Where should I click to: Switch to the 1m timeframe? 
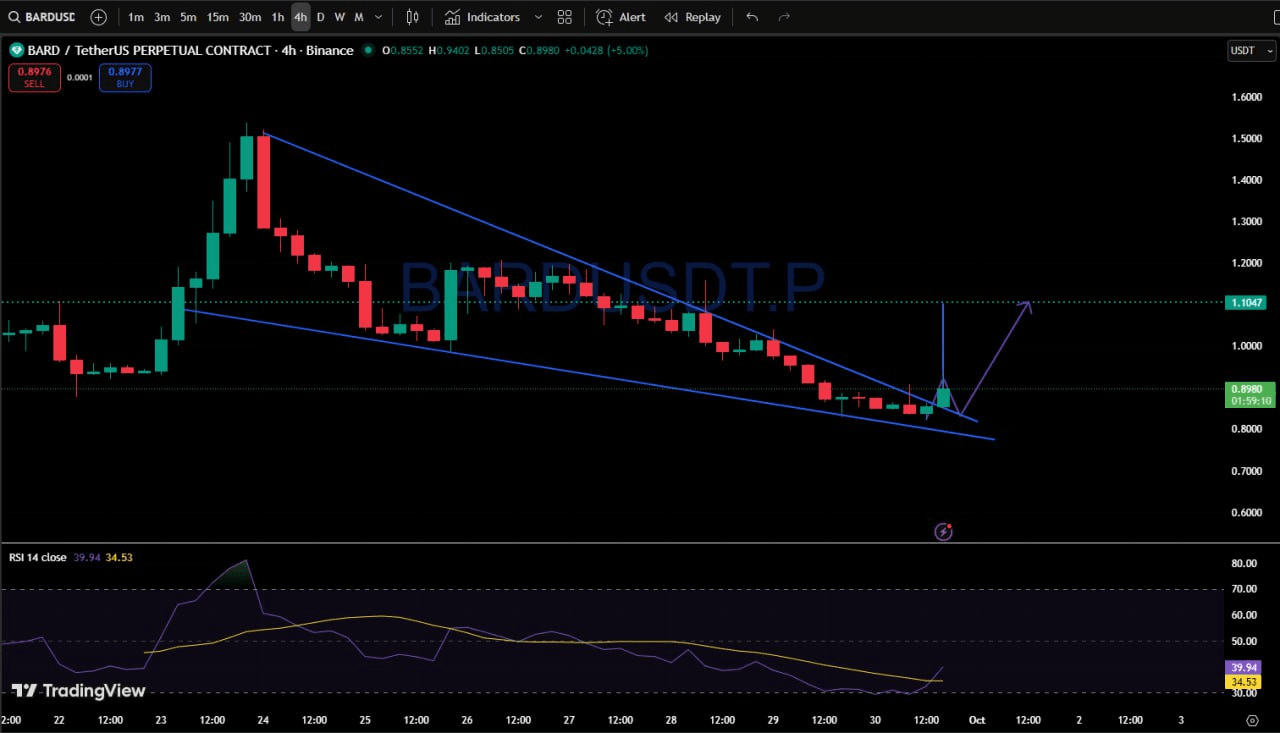pos(136,17)
